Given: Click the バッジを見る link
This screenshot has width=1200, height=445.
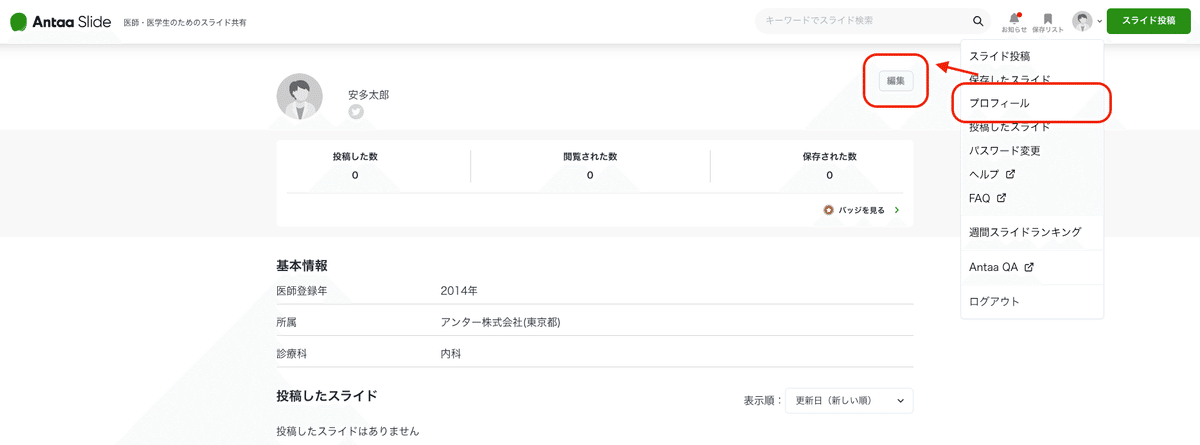Looking at the screenshot, I should click(x=860, y=211).
